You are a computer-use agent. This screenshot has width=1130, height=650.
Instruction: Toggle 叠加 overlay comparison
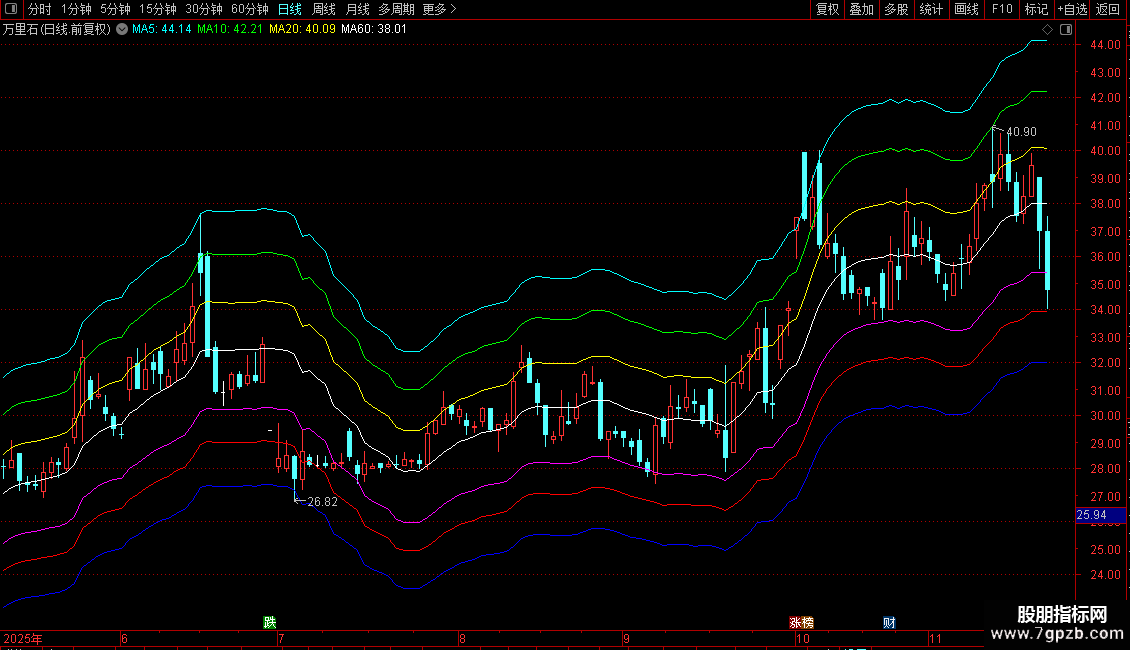pyautogui.click(x=861, y=10)
